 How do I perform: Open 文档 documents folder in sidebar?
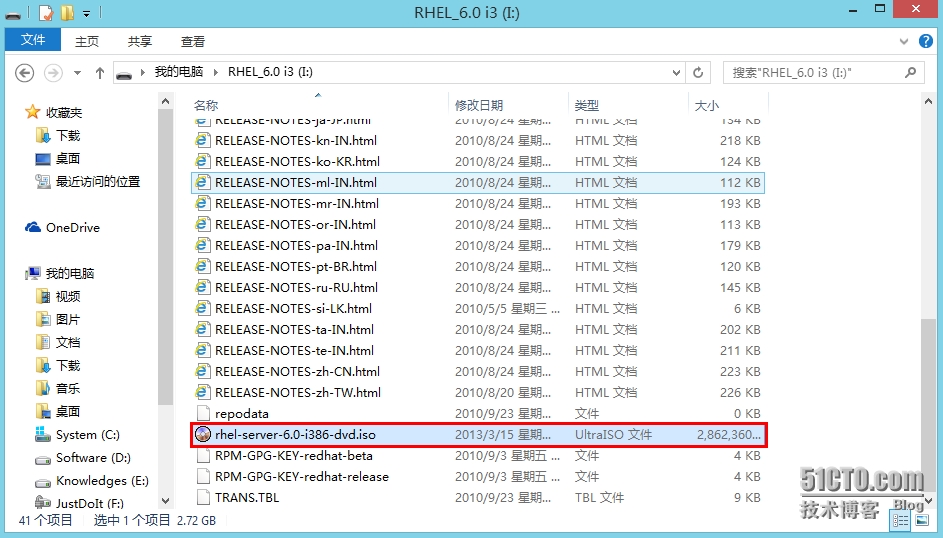tap(58, 342)
